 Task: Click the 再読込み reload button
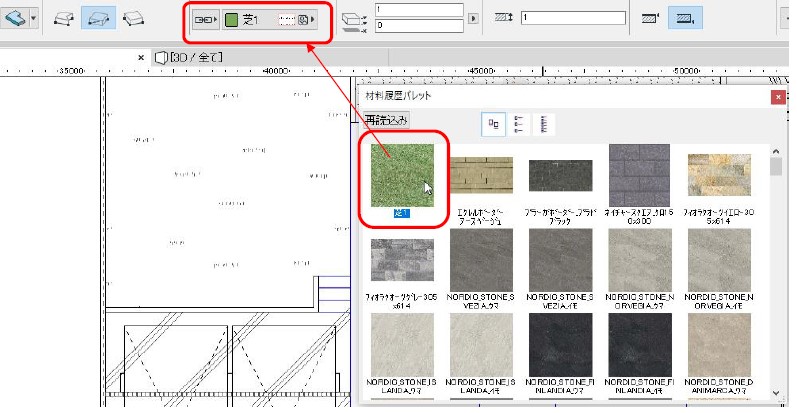click(387, 120)
